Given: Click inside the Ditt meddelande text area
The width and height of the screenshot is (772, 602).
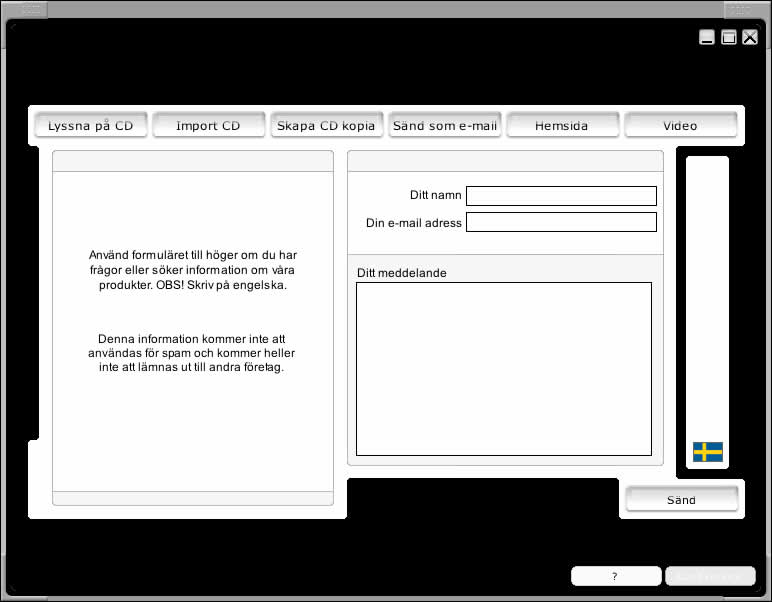Looking at the screenshot, I should [504, 368].
